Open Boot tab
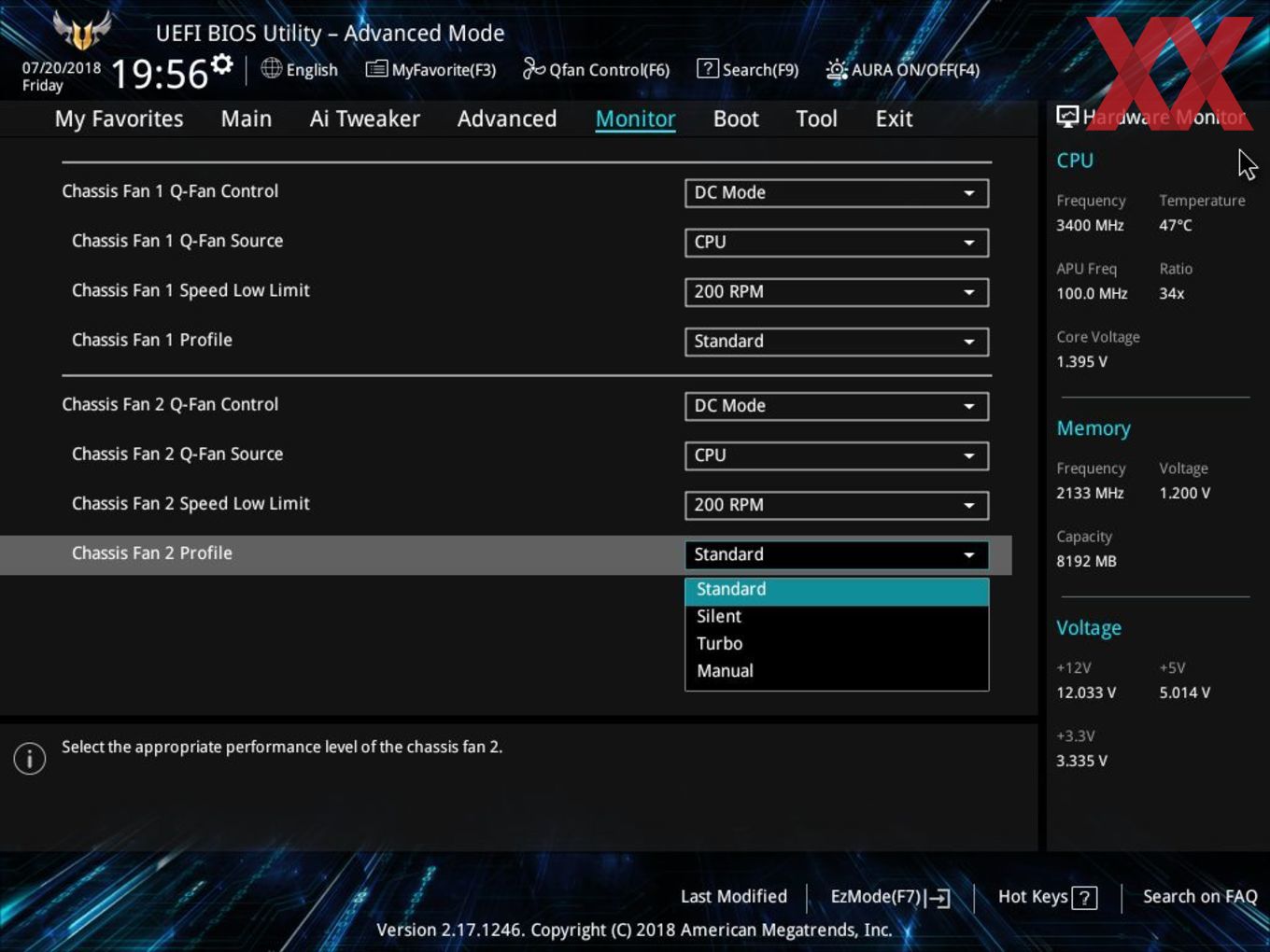 (736, 119)
